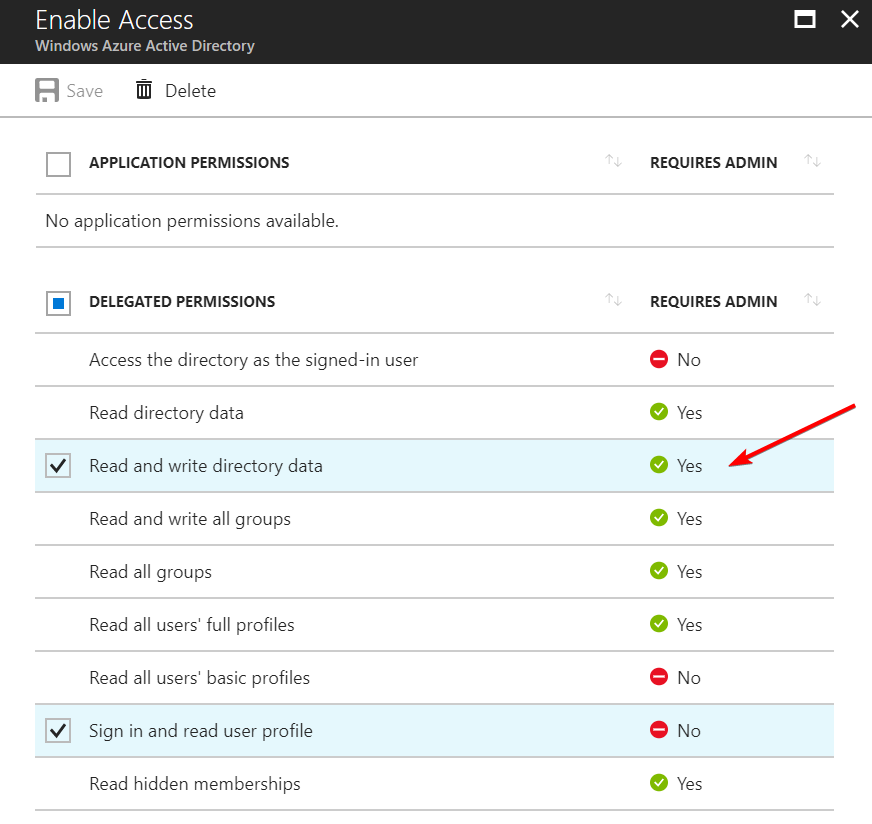Viewport: 872px width, 824px height.
Task: Click the Delegated Permissions column header
Action: tap(182, 302)
